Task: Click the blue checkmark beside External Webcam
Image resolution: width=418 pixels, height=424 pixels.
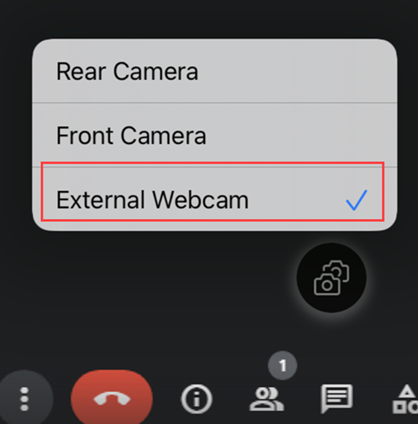Action: 356,200
